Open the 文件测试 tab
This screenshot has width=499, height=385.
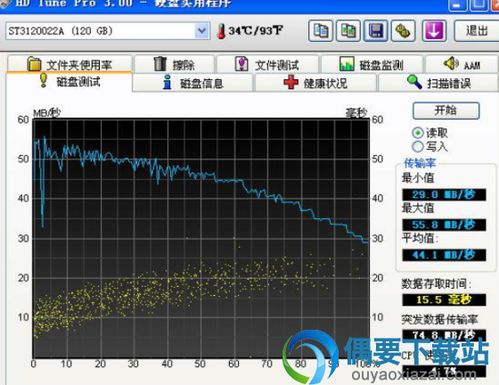coord(267,64)
